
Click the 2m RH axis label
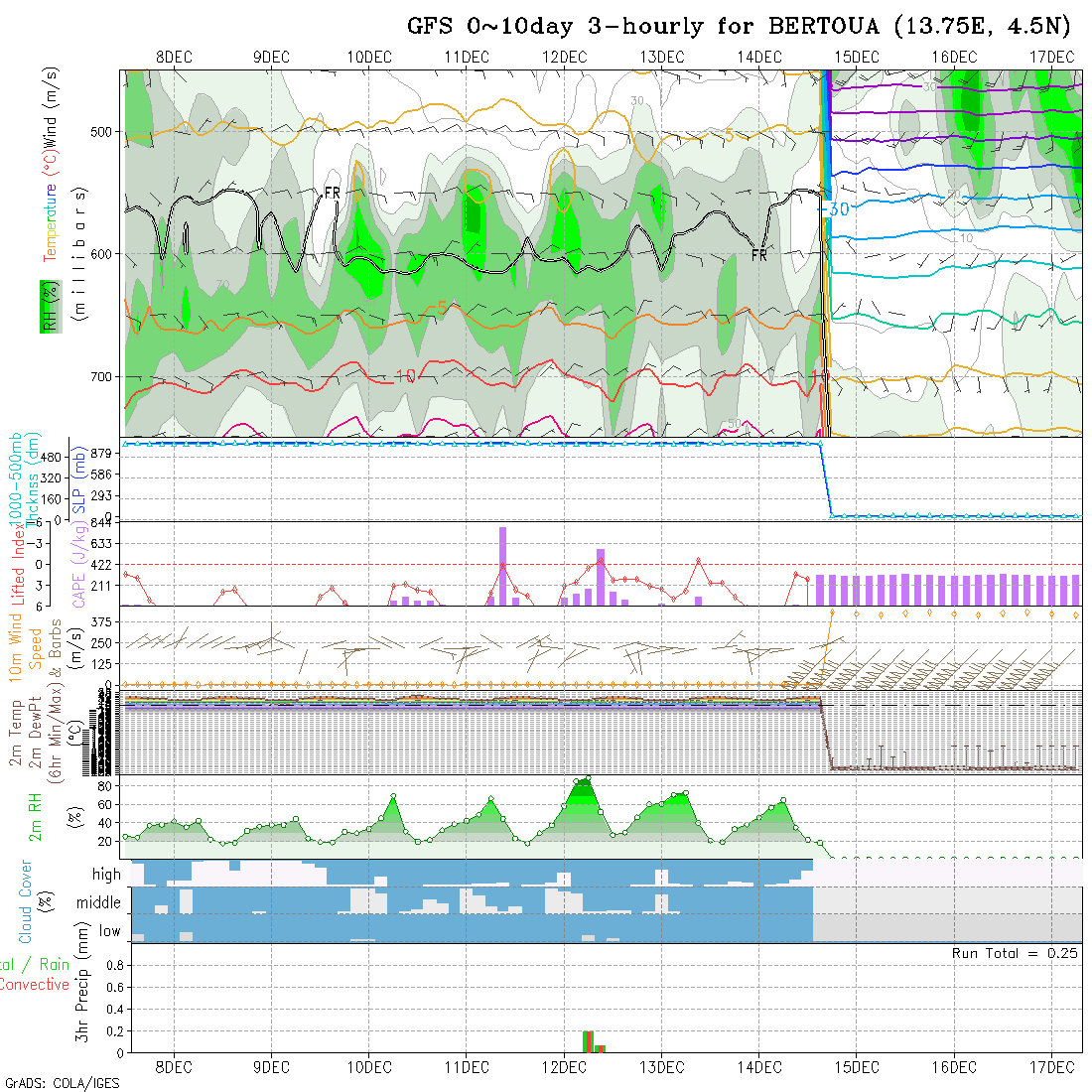[x=36, y=815]
